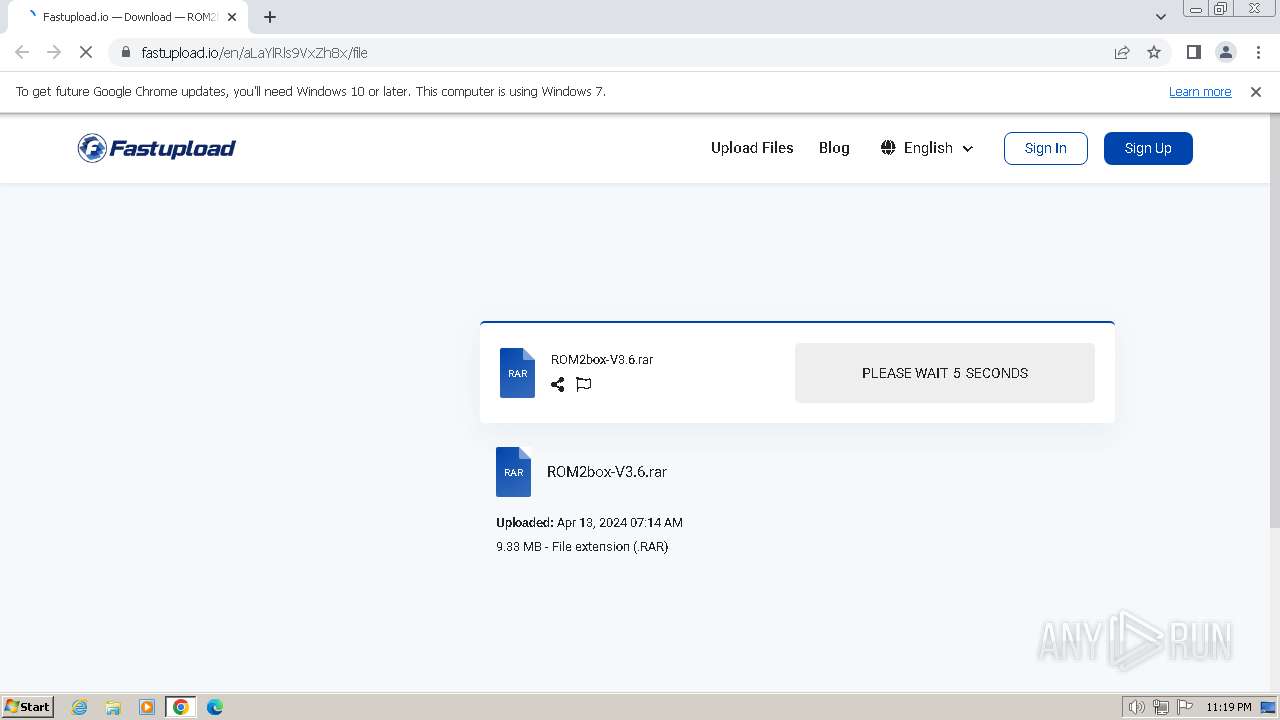Click Chrome icon in taskbar

181,707
